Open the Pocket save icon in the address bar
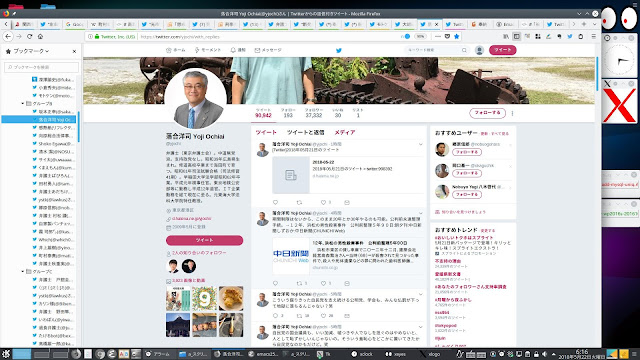Viewport: 640px width, 360px height. (447, 36)
